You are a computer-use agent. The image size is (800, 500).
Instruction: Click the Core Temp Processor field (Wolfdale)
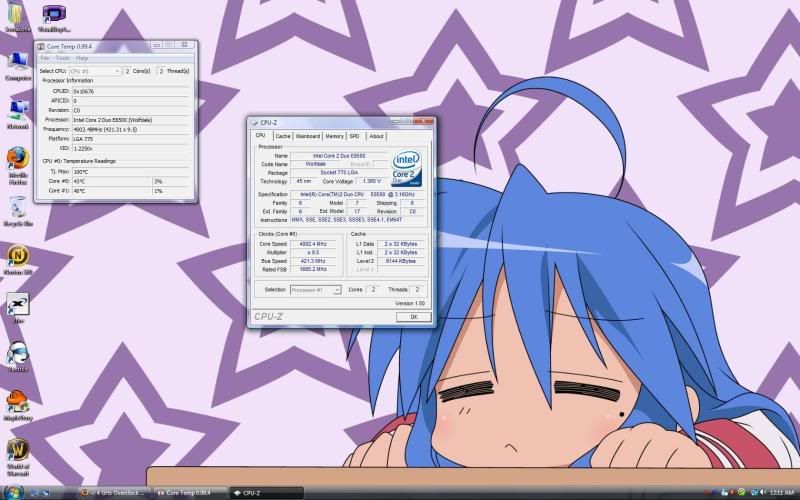tap(131, 120)
